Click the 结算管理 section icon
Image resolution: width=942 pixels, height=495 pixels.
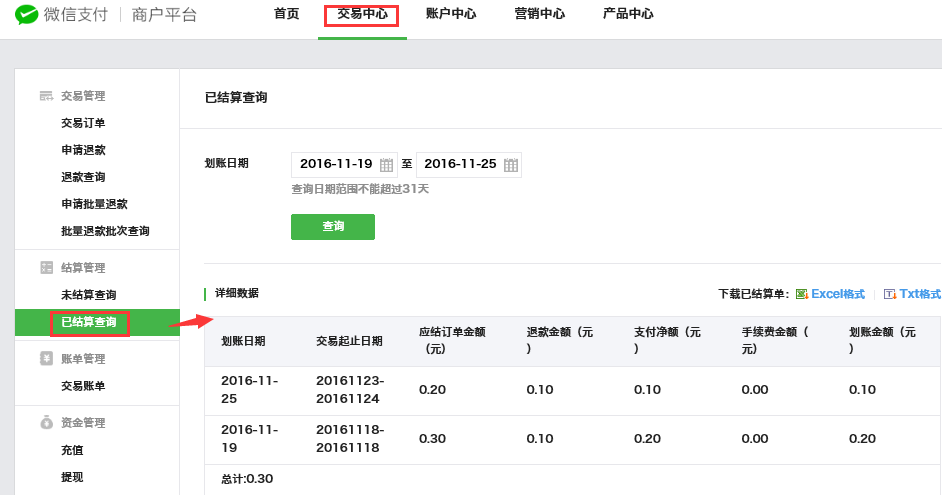pos(46,267)
